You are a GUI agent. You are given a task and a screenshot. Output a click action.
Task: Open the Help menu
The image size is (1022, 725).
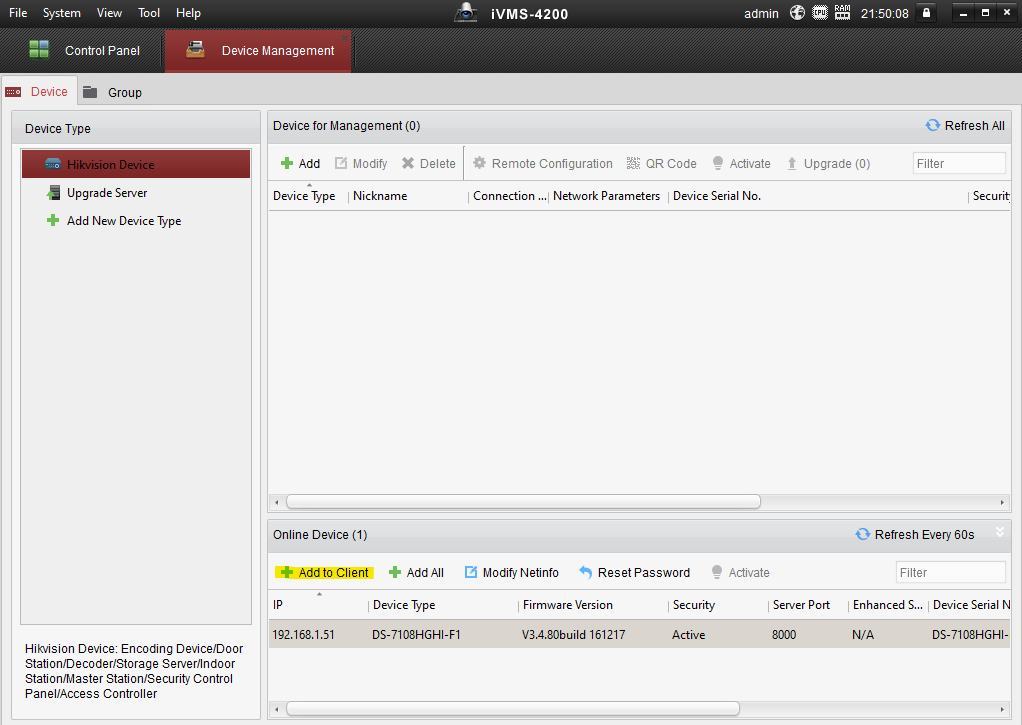pos(188,13)
